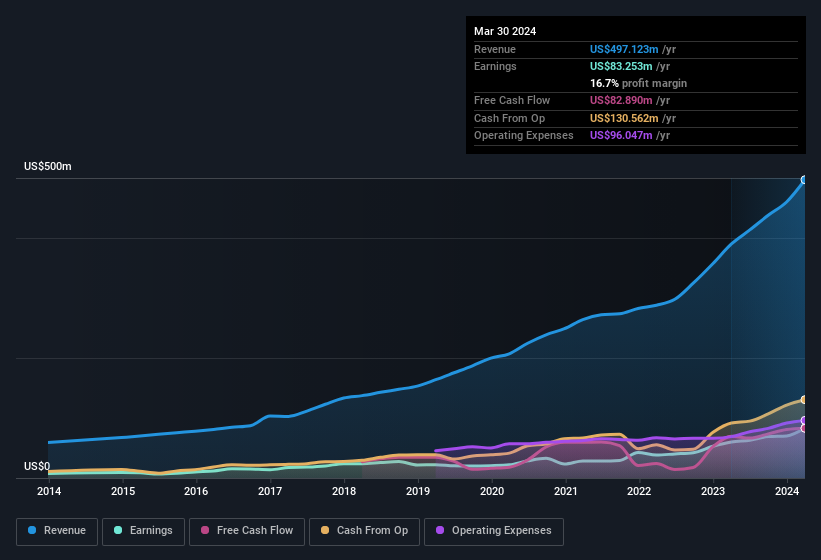Viewport: 821px width, 560px height.
Task: Click the US$96.047m operating expenses value
Action: (621, 136)
